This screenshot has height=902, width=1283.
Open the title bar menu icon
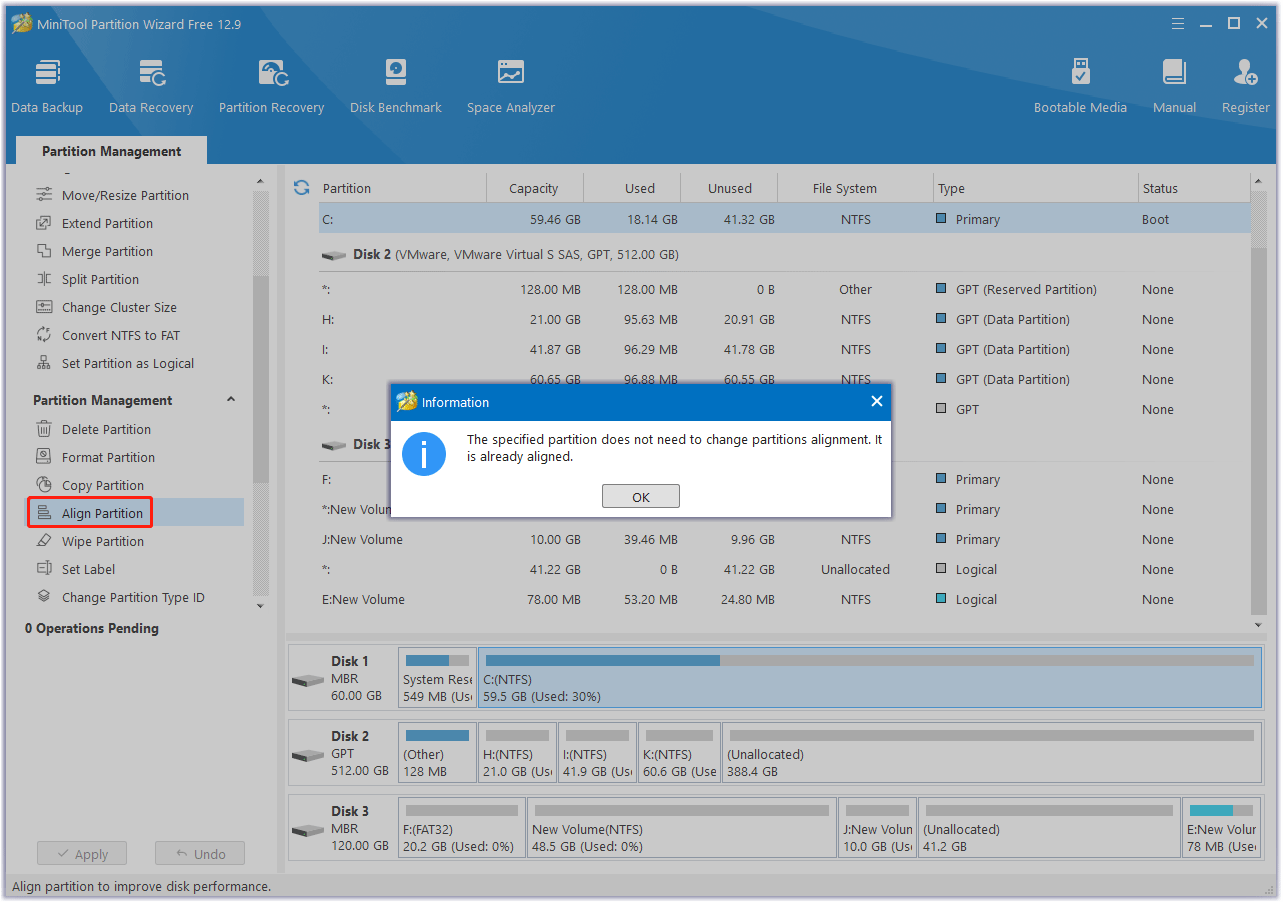pyautogui.click(x=1179, y=23)
